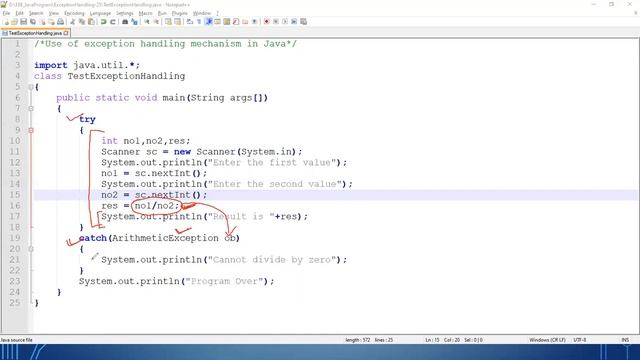
Task: Click 'Program Over' string on line 23
Action: click(224, 281)
